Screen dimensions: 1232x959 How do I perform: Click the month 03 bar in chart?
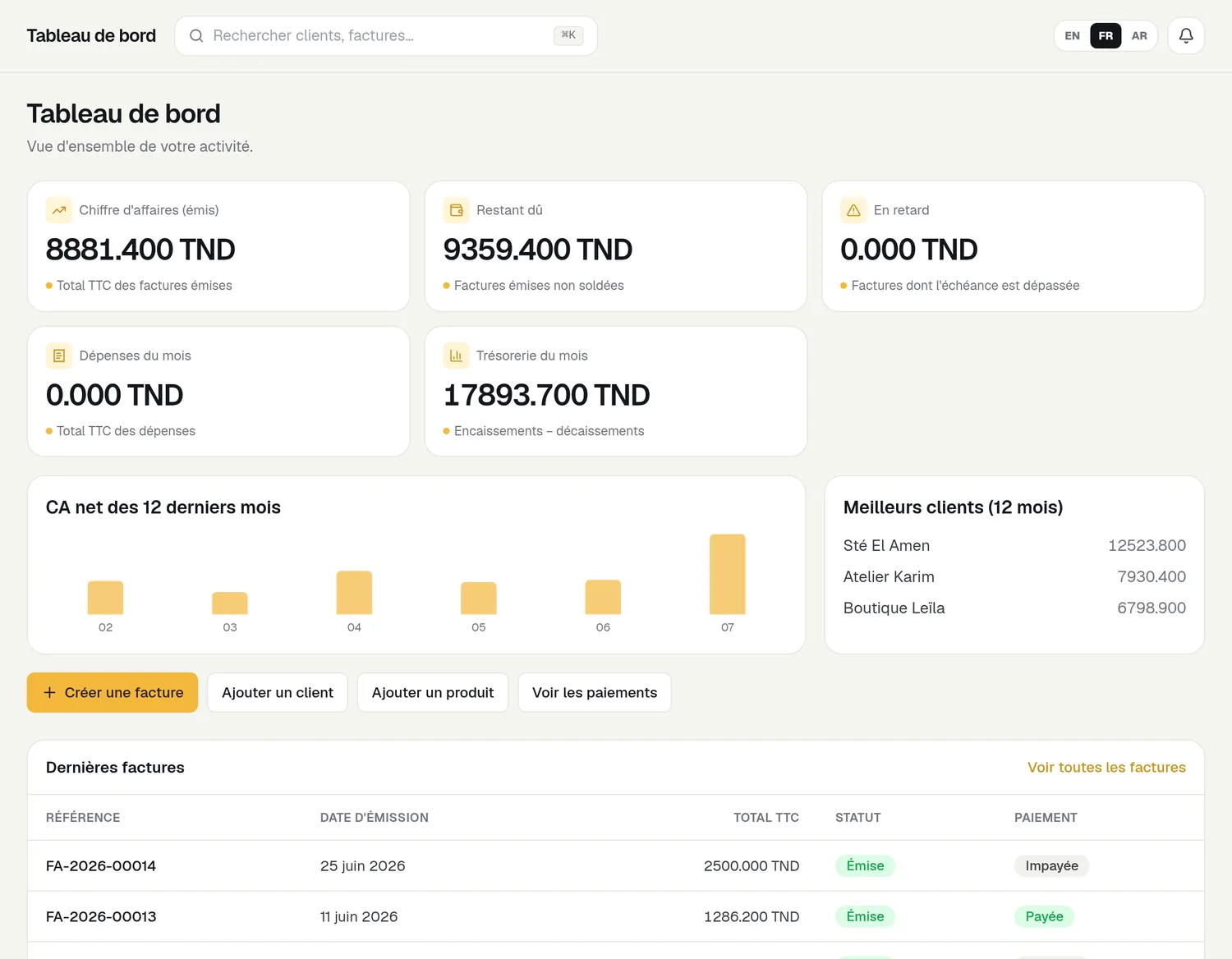click(x=230, y=603)
